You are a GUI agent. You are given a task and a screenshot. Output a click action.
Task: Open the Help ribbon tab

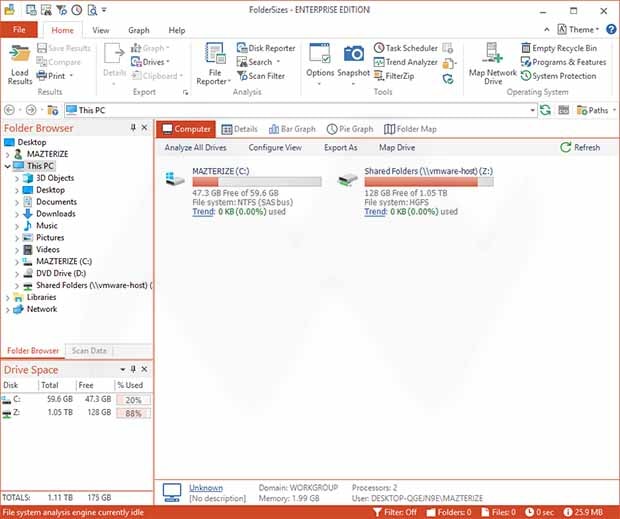(176, 30)
